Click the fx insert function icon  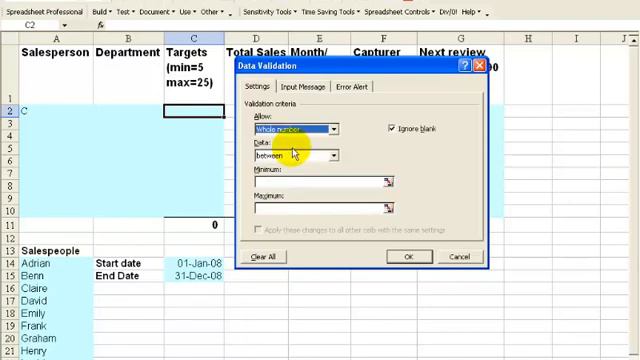coord(100,25)
